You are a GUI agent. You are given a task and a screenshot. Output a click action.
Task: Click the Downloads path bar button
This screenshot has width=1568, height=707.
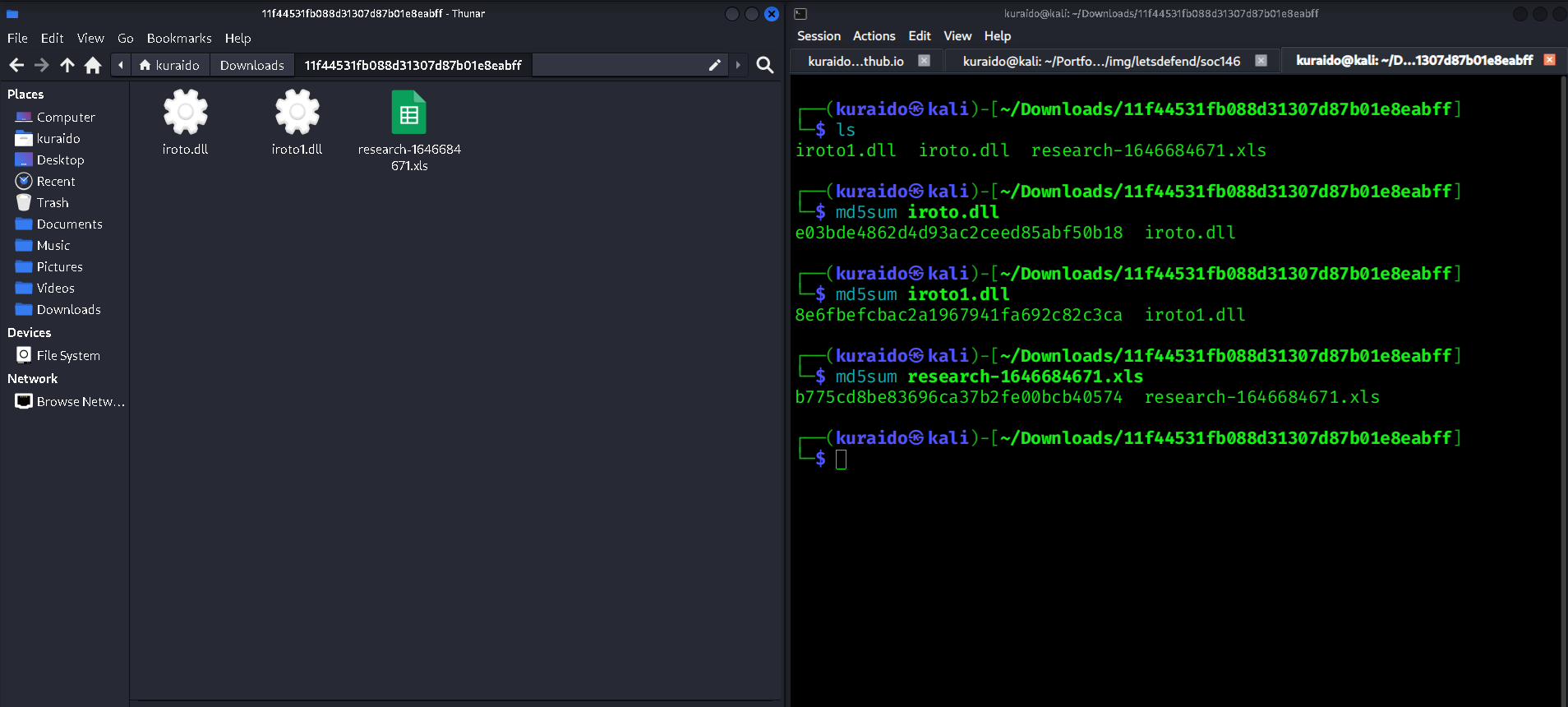pos(251,65)
